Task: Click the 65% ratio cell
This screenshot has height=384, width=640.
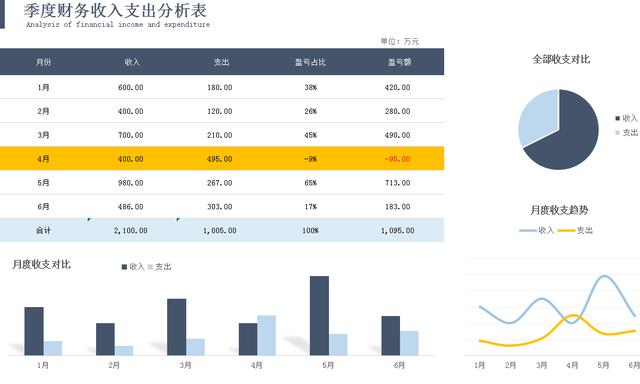Action: tap(310, 183)
